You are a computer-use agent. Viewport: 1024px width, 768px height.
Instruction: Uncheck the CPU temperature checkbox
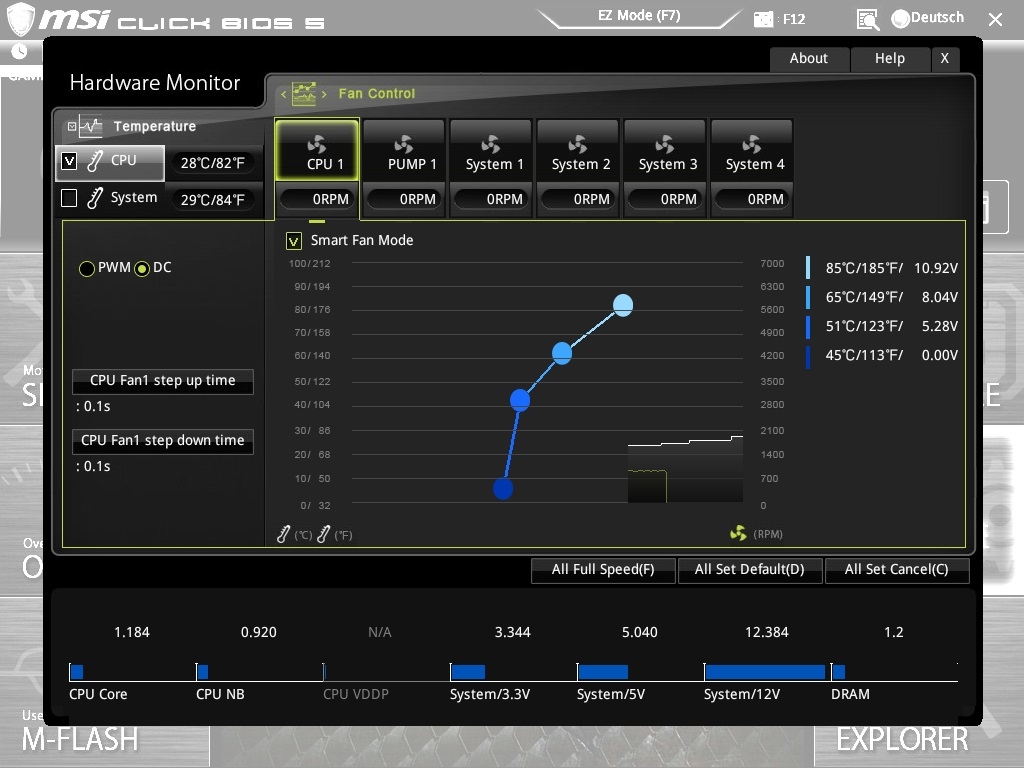pos(69,160)
